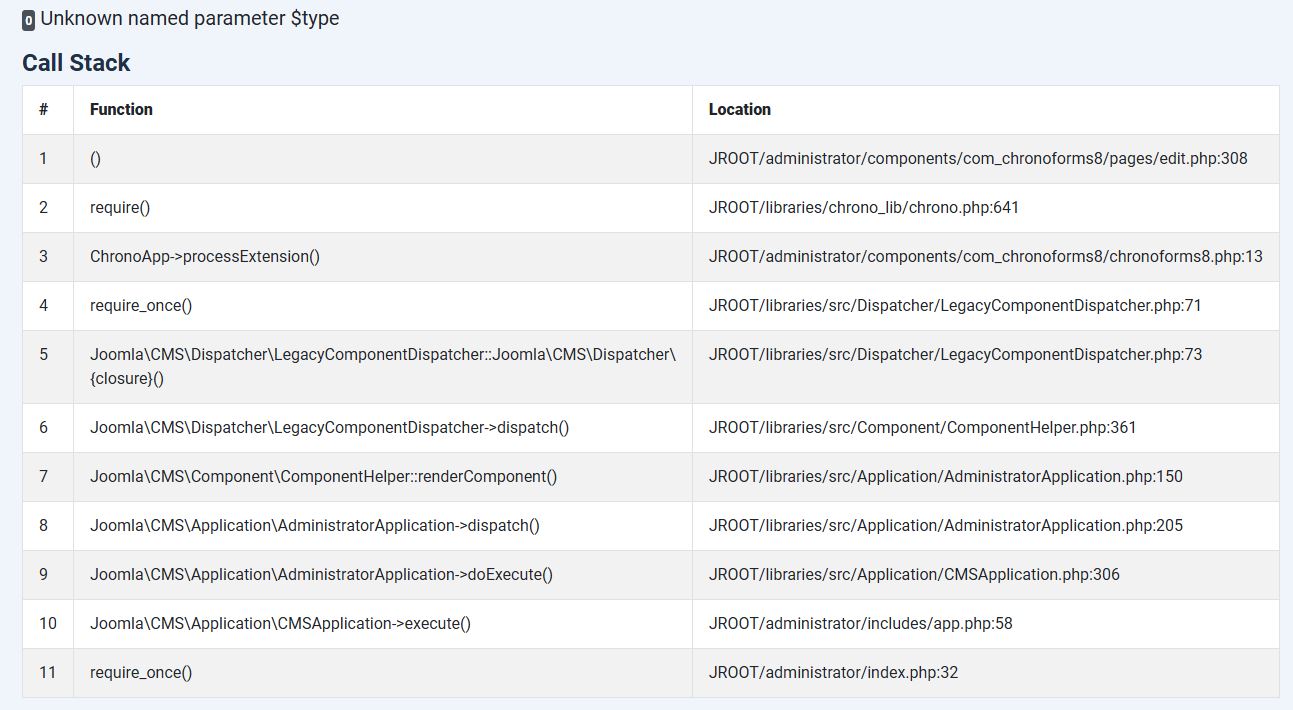Screen dimensions: 1293x710
Task: Select the LegacyComponentDispatcher->dispatch() function entry
Action: pyautogui.click(x=329, y=427)
